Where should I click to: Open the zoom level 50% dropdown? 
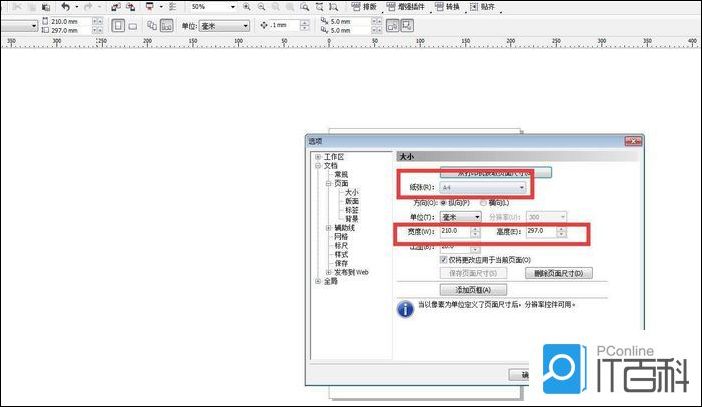click(233, 7)
